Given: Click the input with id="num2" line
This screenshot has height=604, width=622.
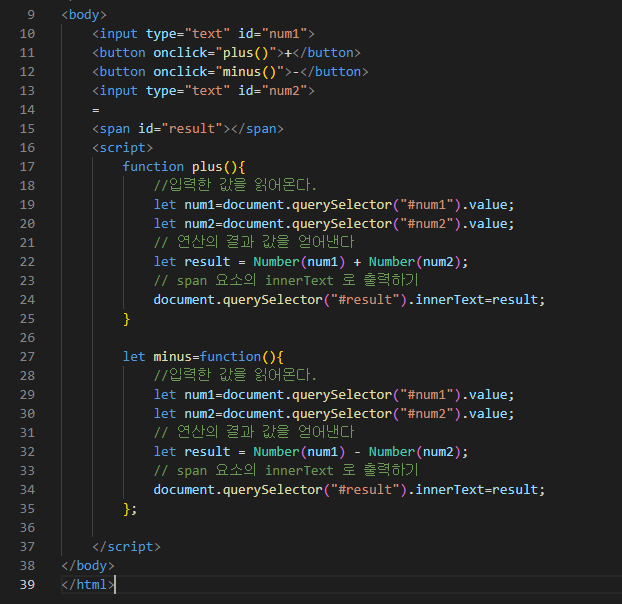Looking at the screenshot, I should point(203,91).
